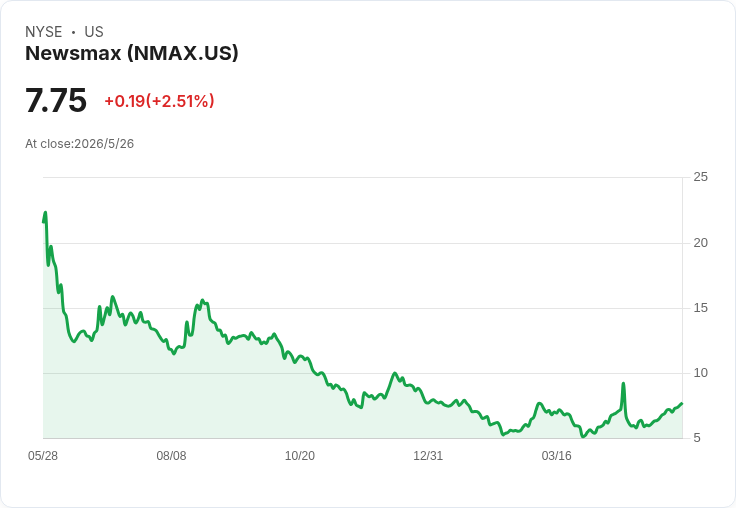Click the At close:2026/5/26 timestamp
This screenshot has height=508, width=736.
[x=79, y=144]
